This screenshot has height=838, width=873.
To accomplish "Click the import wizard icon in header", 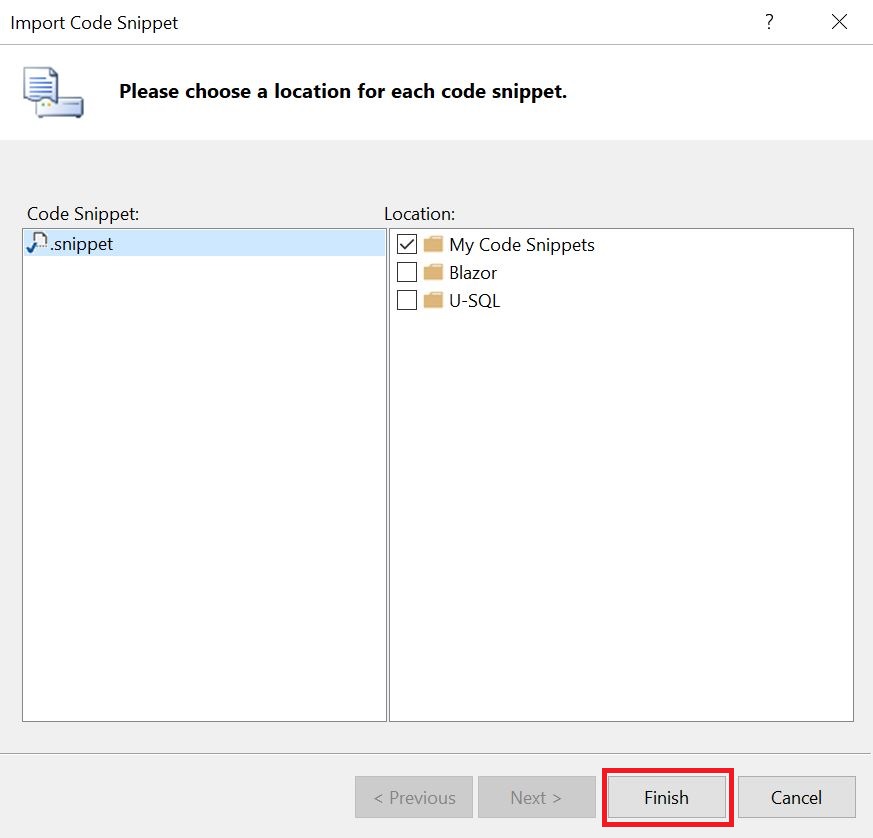I will click(x=53, y=93).
